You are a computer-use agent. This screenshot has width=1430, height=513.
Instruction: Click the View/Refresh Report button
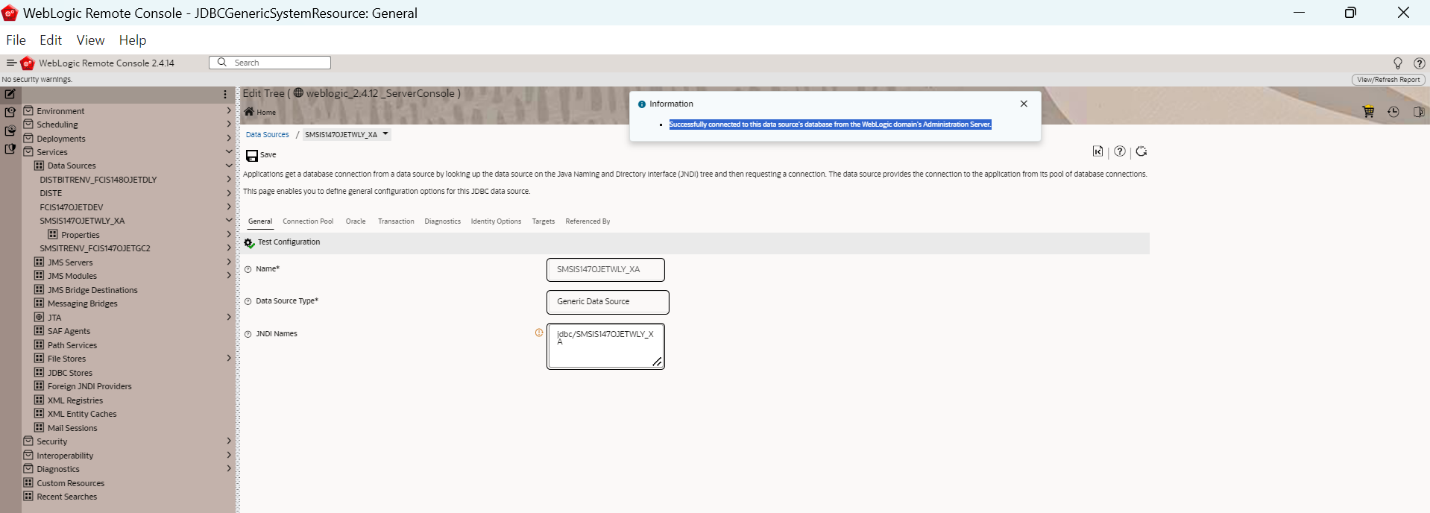(1389, 79)
